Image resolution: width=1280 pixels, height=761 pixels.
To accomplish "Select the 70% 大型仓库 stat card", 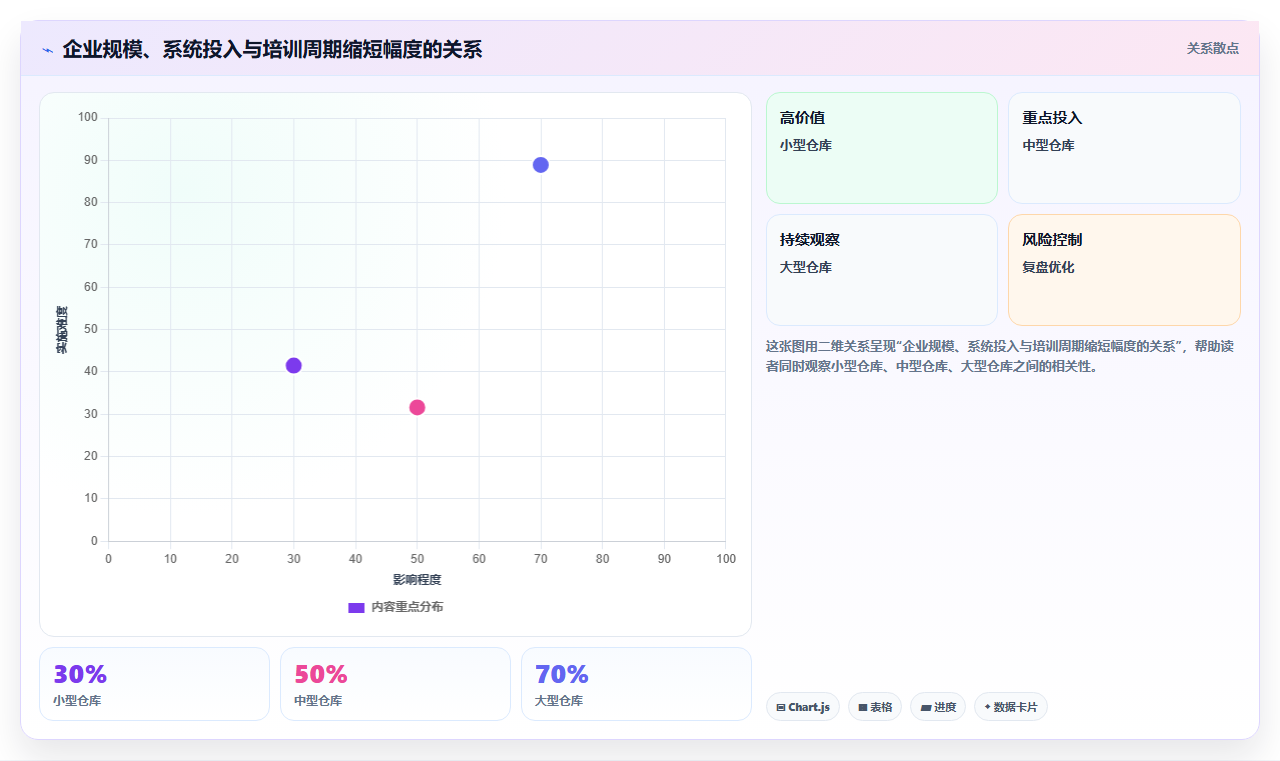I will click(x=636, y=684).
